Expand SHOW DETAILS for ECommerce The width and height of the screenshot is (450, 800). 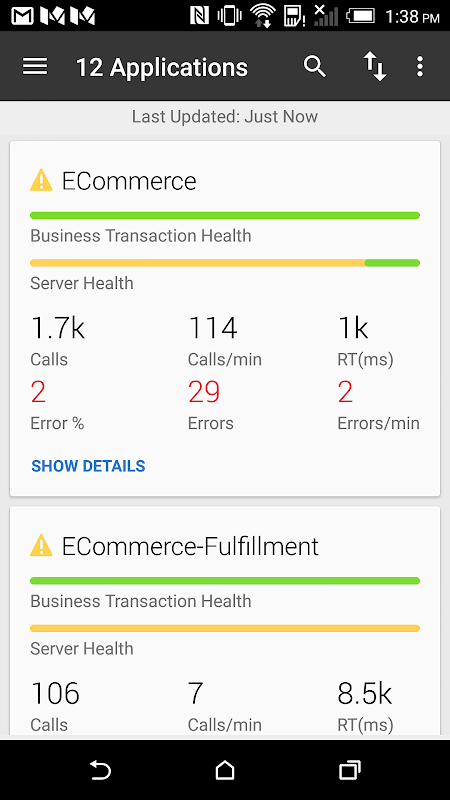(88, 466)
